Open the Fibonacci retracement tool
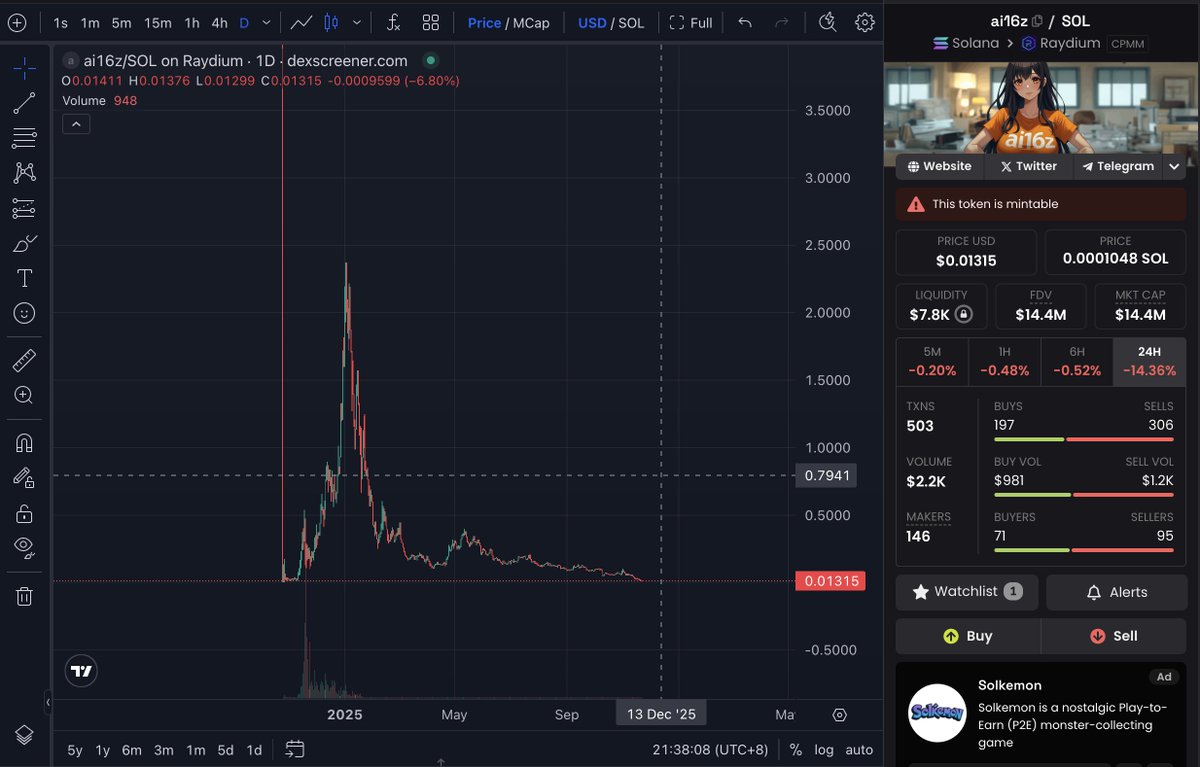The image size is (1200, 767). click(25, 137)
